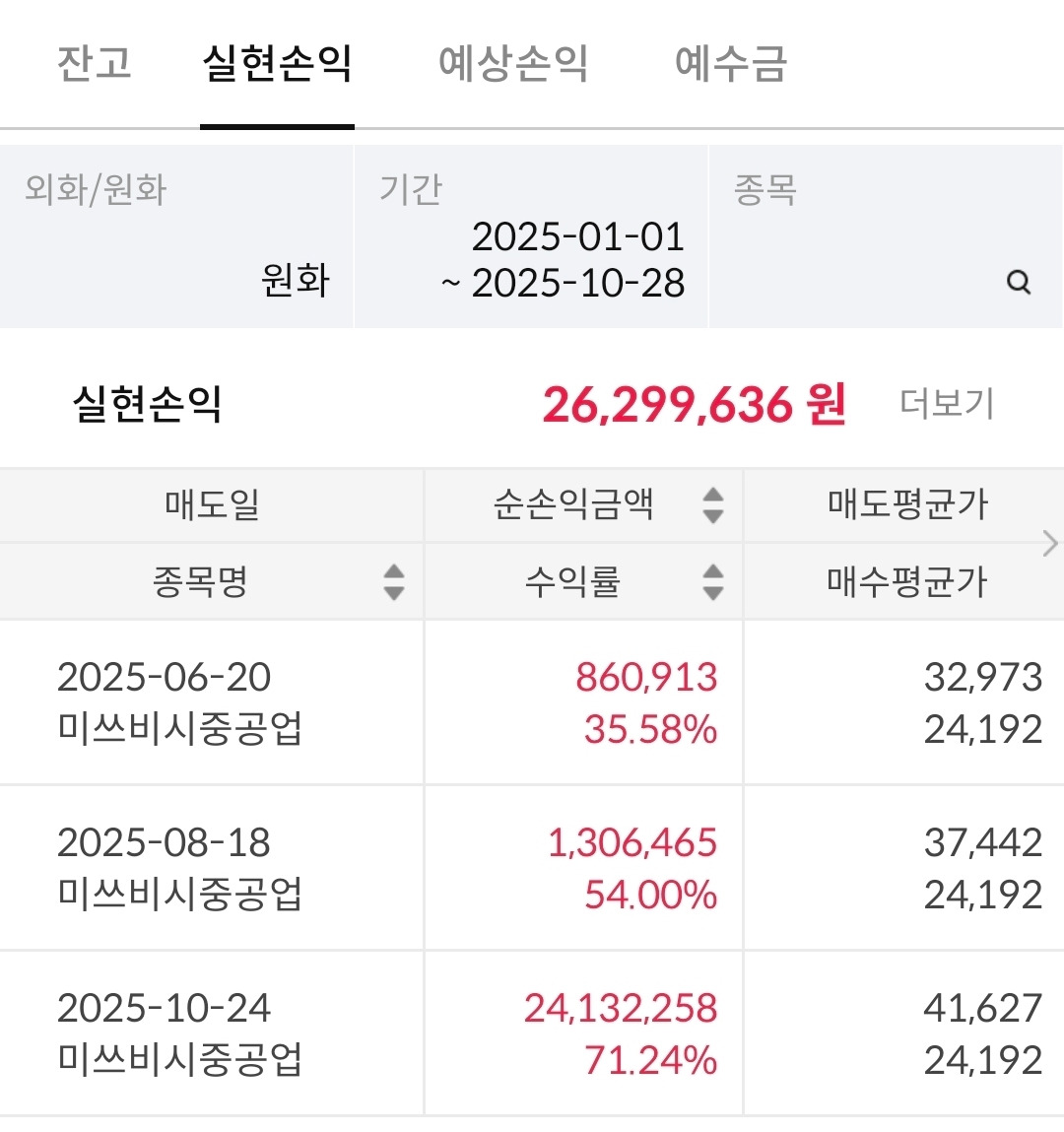Sort by 종목명 using the sort arrows
The image size is (1064, 1132).
[393, 582]
